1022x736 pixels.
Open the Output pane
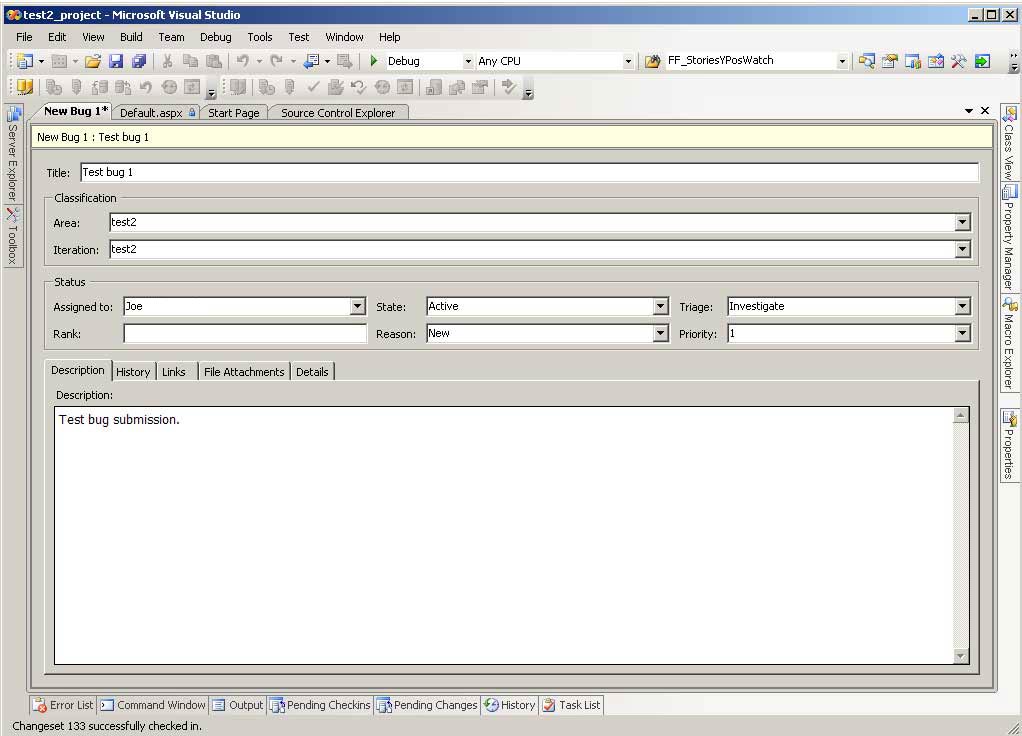pos(238,705)
